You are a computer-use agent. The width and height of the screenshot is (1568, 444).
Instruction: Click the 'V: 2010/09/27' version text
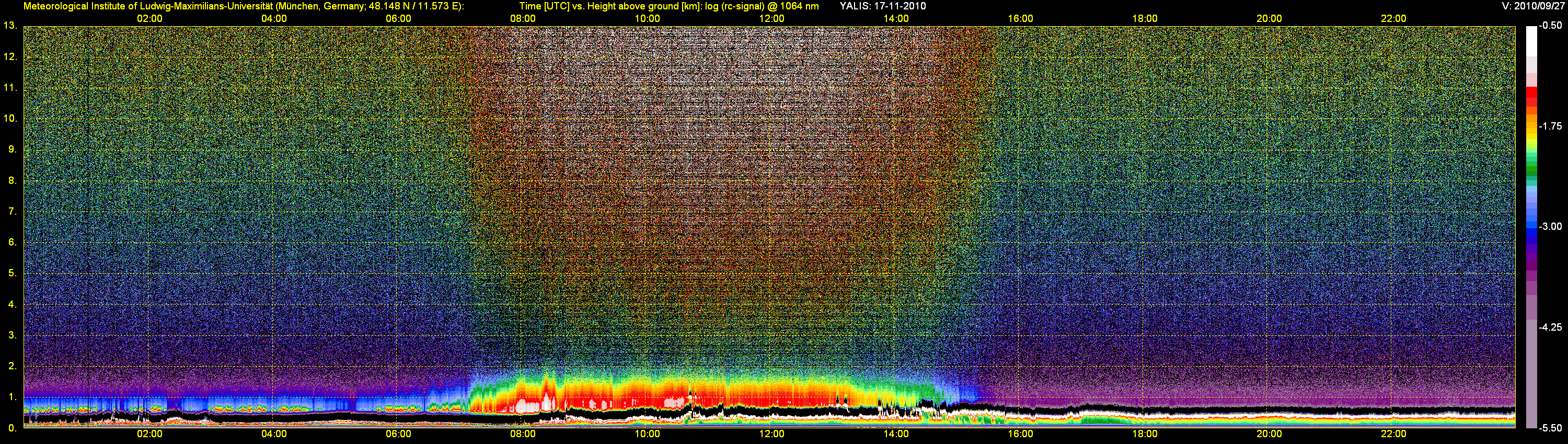[x=1531, y=6]
